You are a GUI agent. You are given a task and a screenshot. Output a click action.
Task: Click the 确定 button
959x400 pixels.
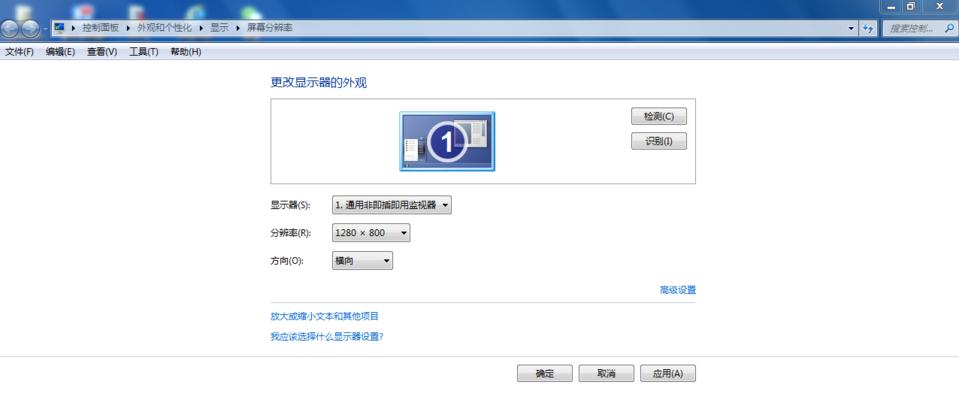pos(544,373)
